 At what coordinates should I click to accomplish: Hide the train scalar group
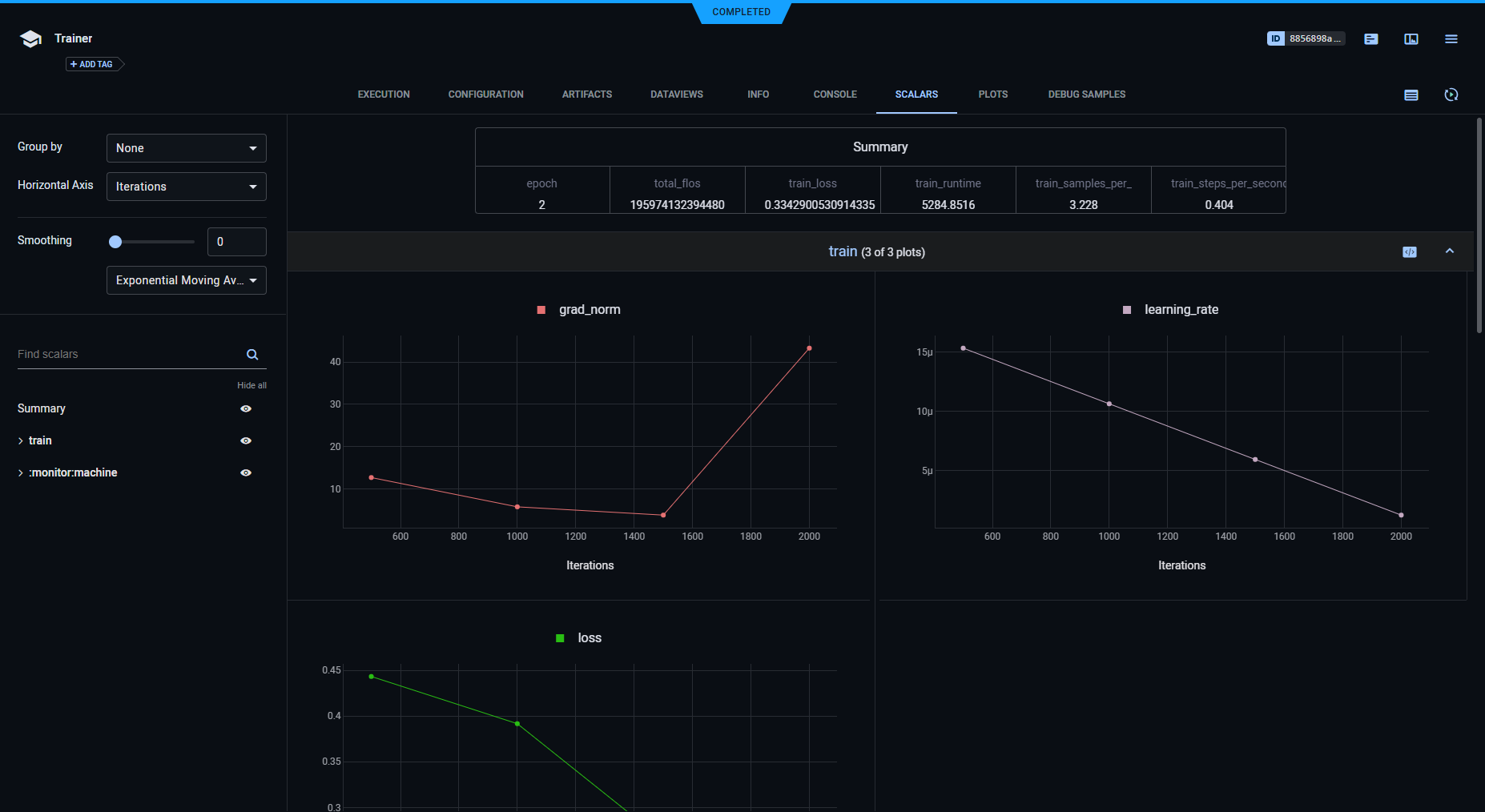tap(246, 440)
